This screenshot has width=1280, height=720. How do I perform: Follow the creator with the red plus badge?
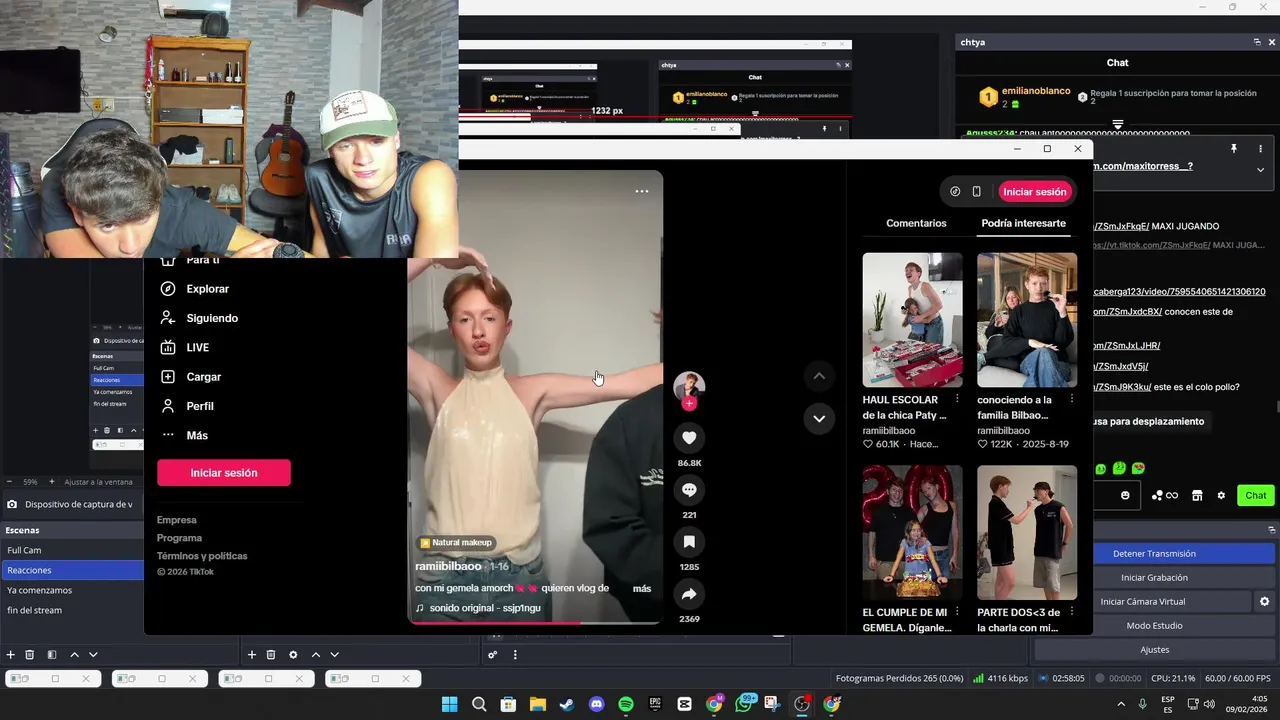pos(689,404)
